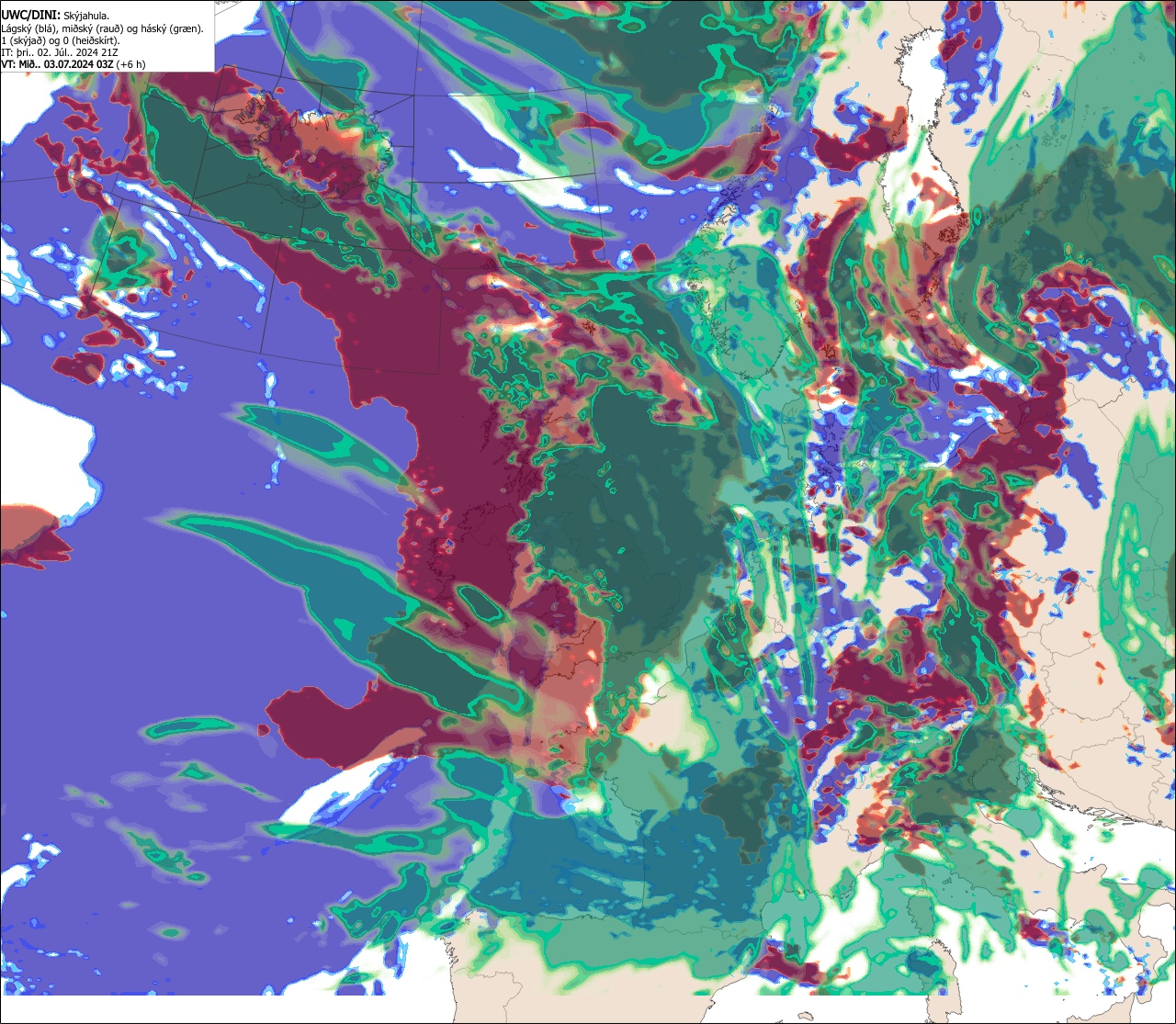Click the '1 (skýjað) og 0 (heiðskírt).' line

pyautogui.click(x=61, y=40)
